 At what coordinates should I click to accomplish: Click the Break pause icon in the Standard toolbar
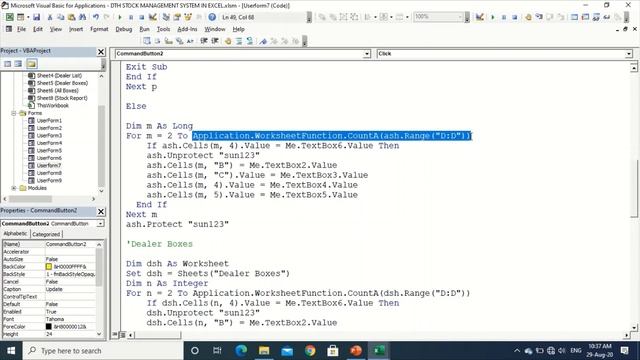(131, 17)
